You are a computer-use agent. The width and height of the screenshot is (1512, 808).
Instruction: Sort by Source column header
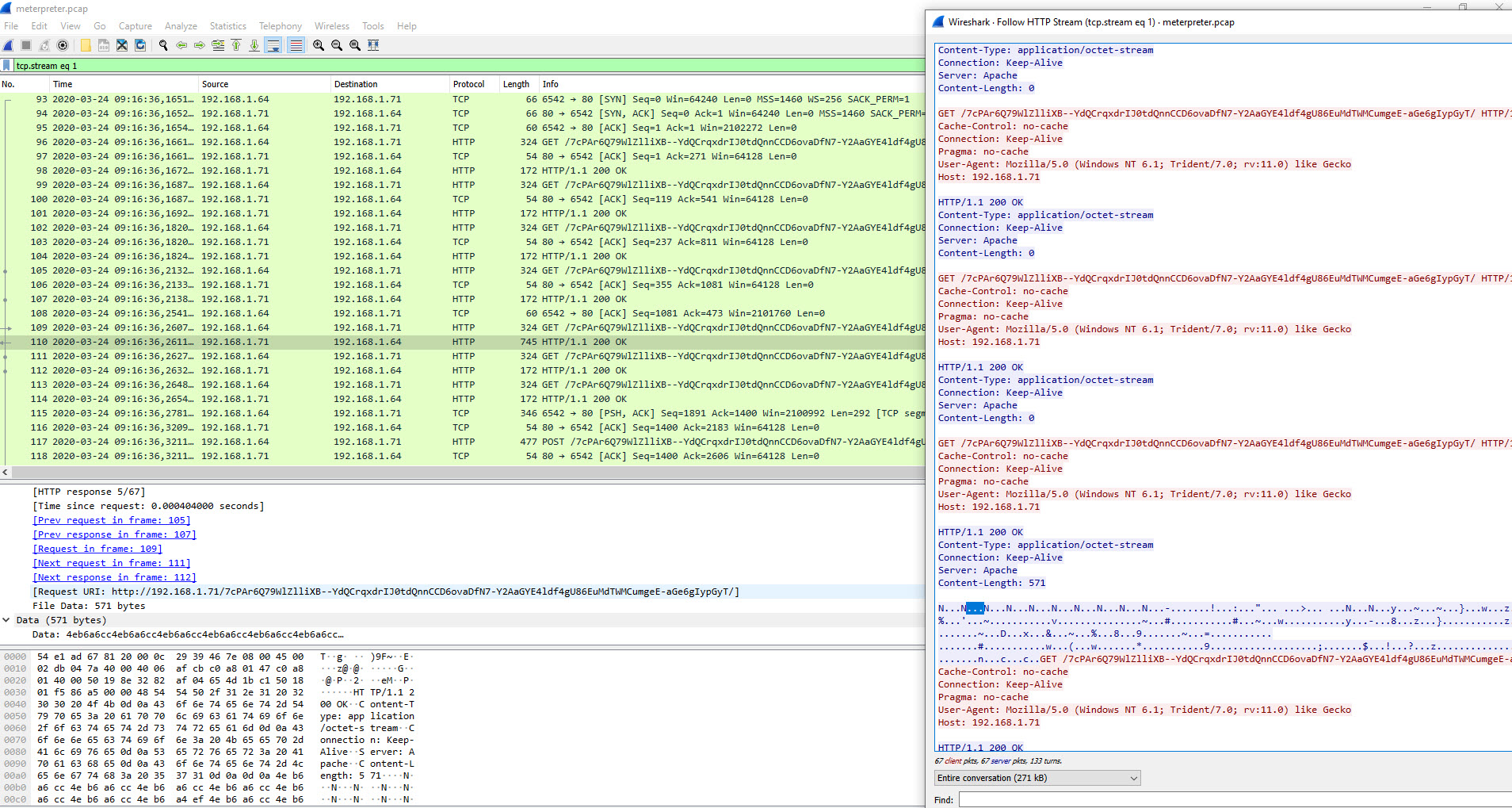coord(264,84)
